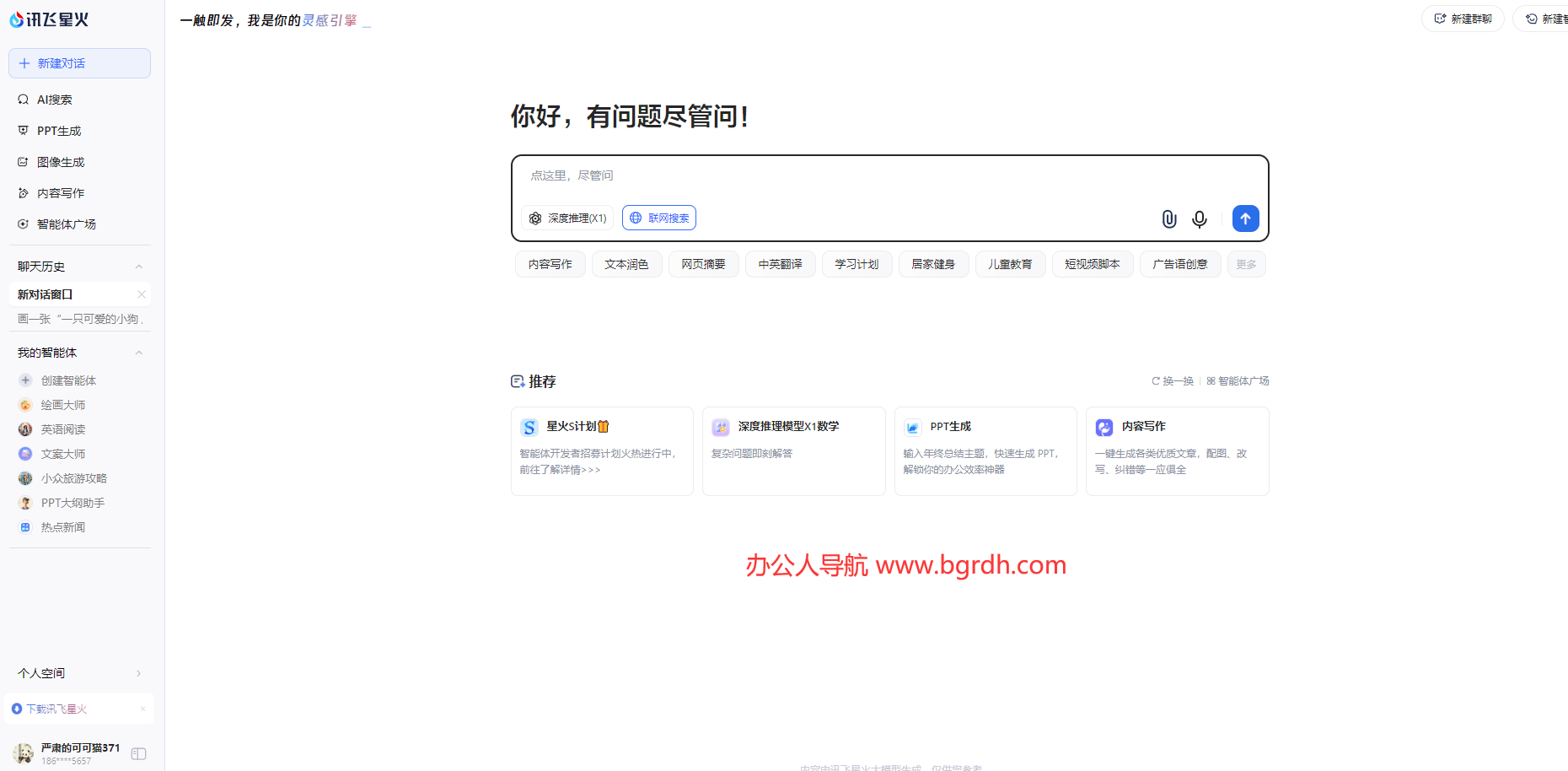Click the 点这里，尽管问 input field

[889, 175]
